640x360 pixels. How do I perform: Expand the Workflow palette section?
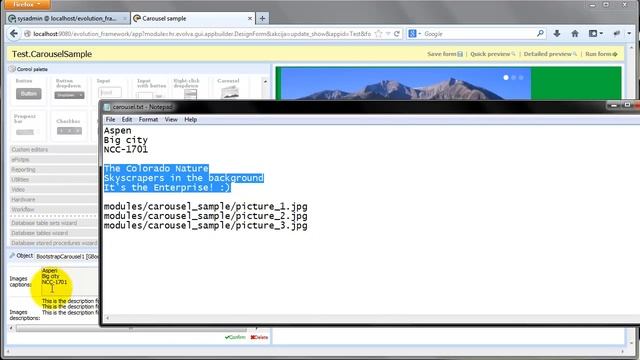[x=53, y=209]
